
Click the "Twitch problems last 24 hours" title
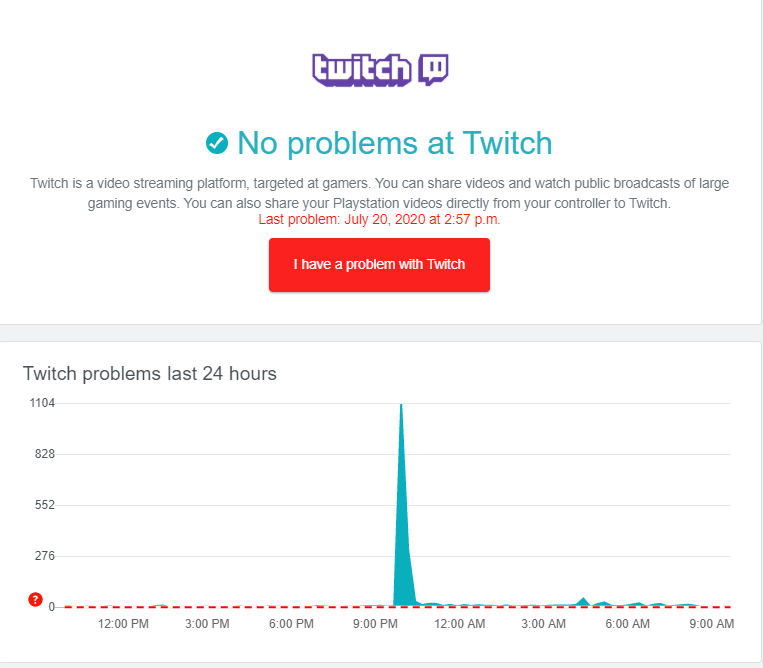pos(150,374)
